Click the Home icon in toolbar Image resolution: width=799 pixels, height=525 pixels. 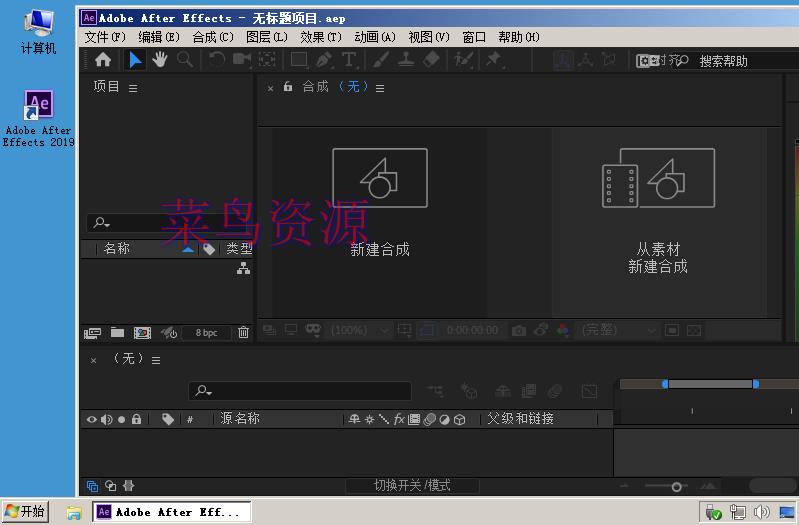103,60
